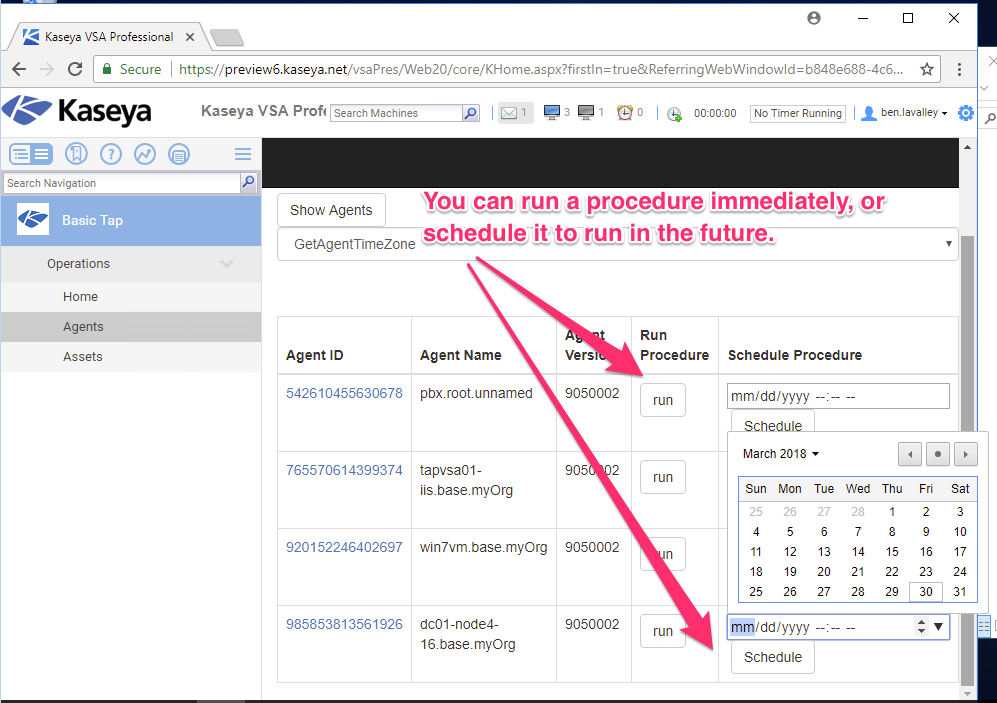Open the settings gear icon
The image size is (997, 703).
(x=966, y=113)
